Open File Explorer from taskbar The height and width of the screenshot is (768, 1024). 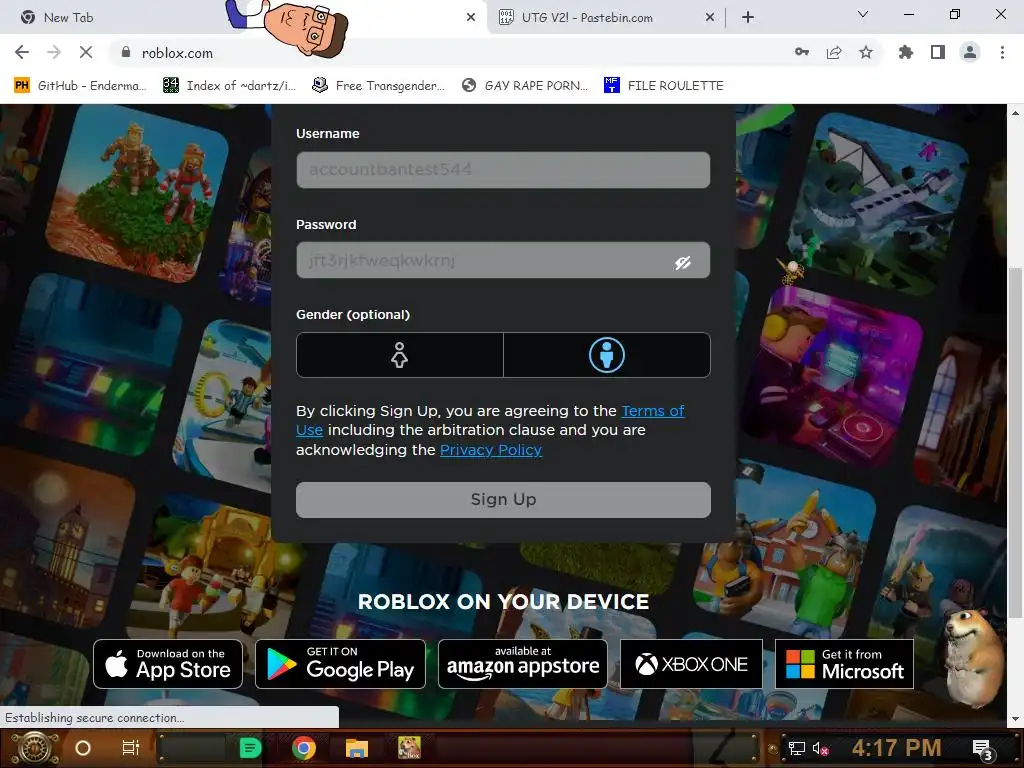(x=357, y=748)
